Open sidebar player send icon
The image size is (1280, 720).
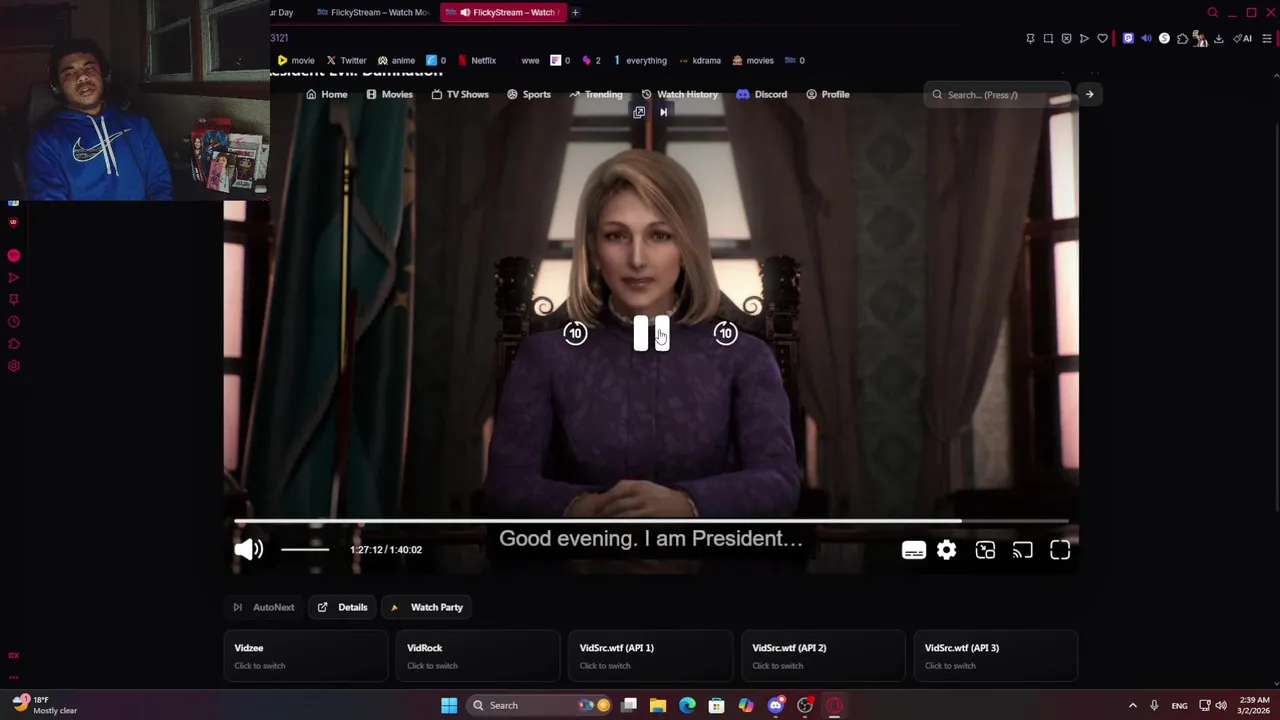13,277
